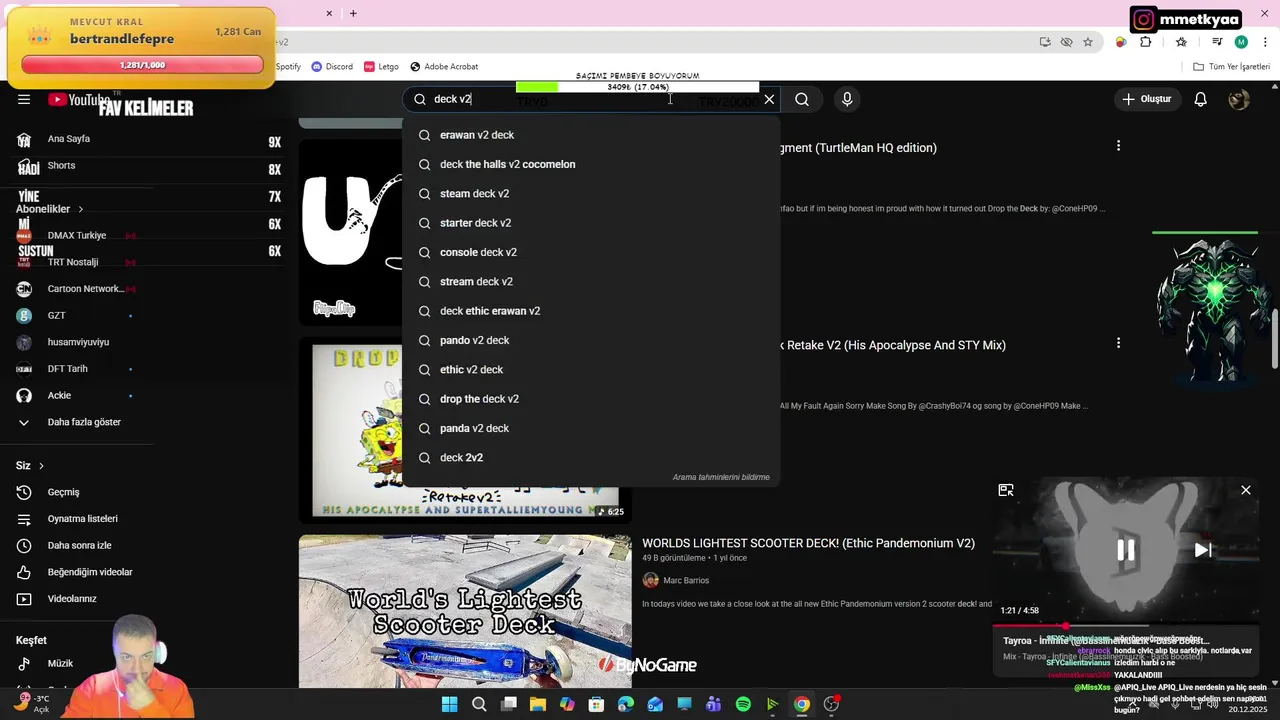Open DMAX Turkiye subscription channel
1280x720 pixels.
77,235
